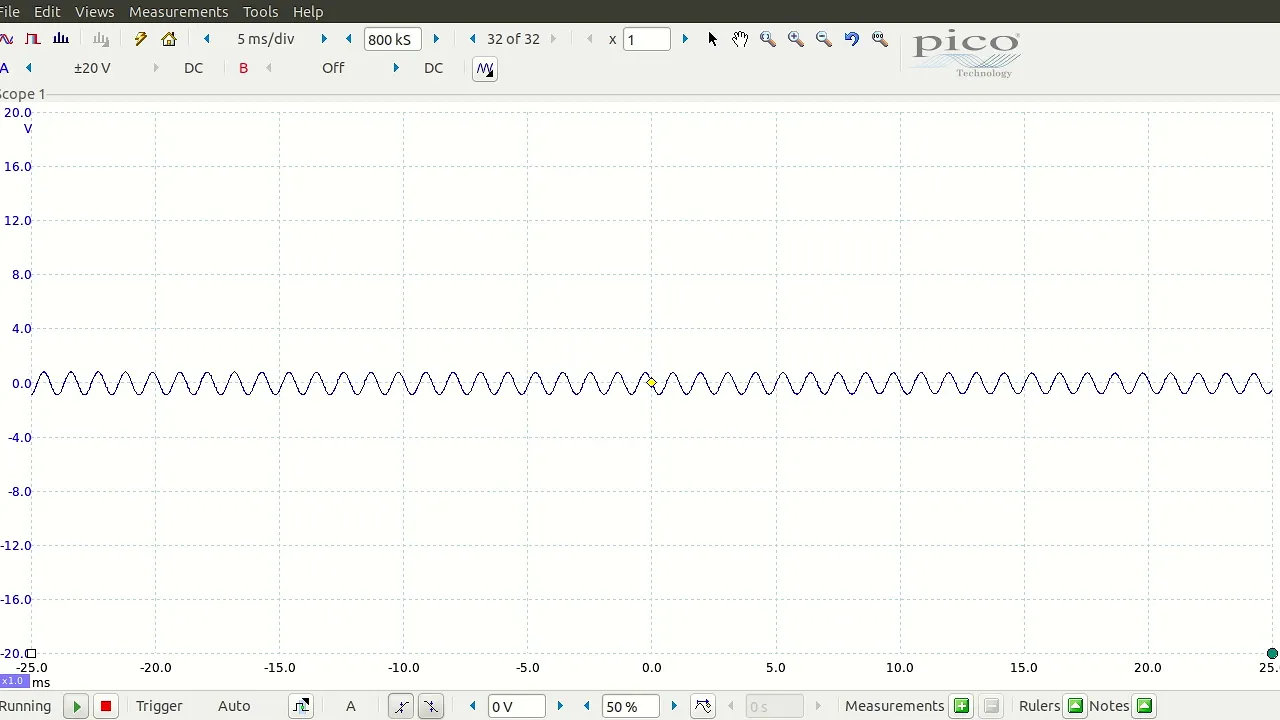1280x720 pixels.
Task: Decrease the 800 kS sample count
Action: [x=349, y=39]
